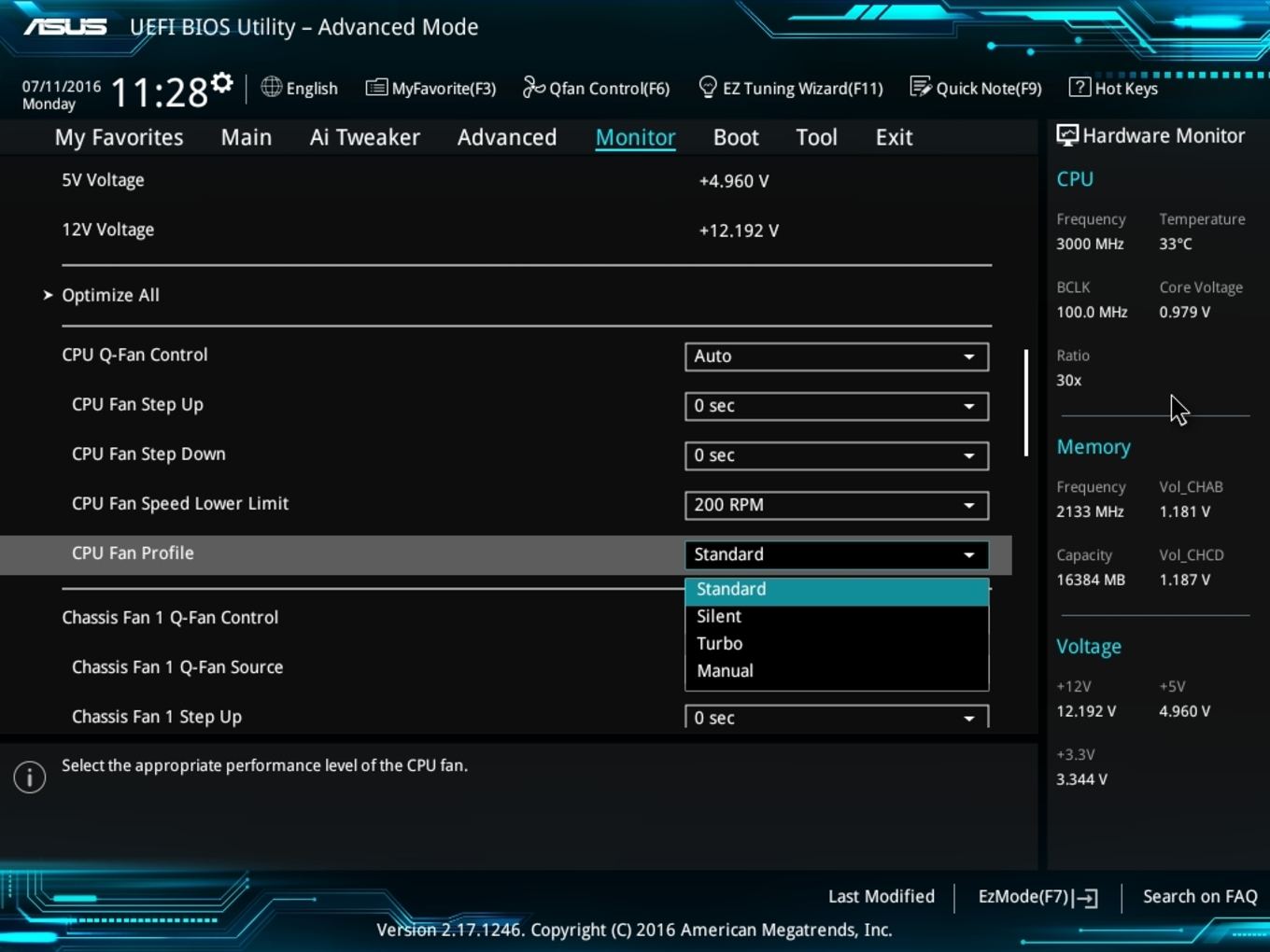The width and height of the screenshot is (1270, 952).
Task: Open the CPU Q-Fan Control dropdown
Action: [x=837, y=357]
